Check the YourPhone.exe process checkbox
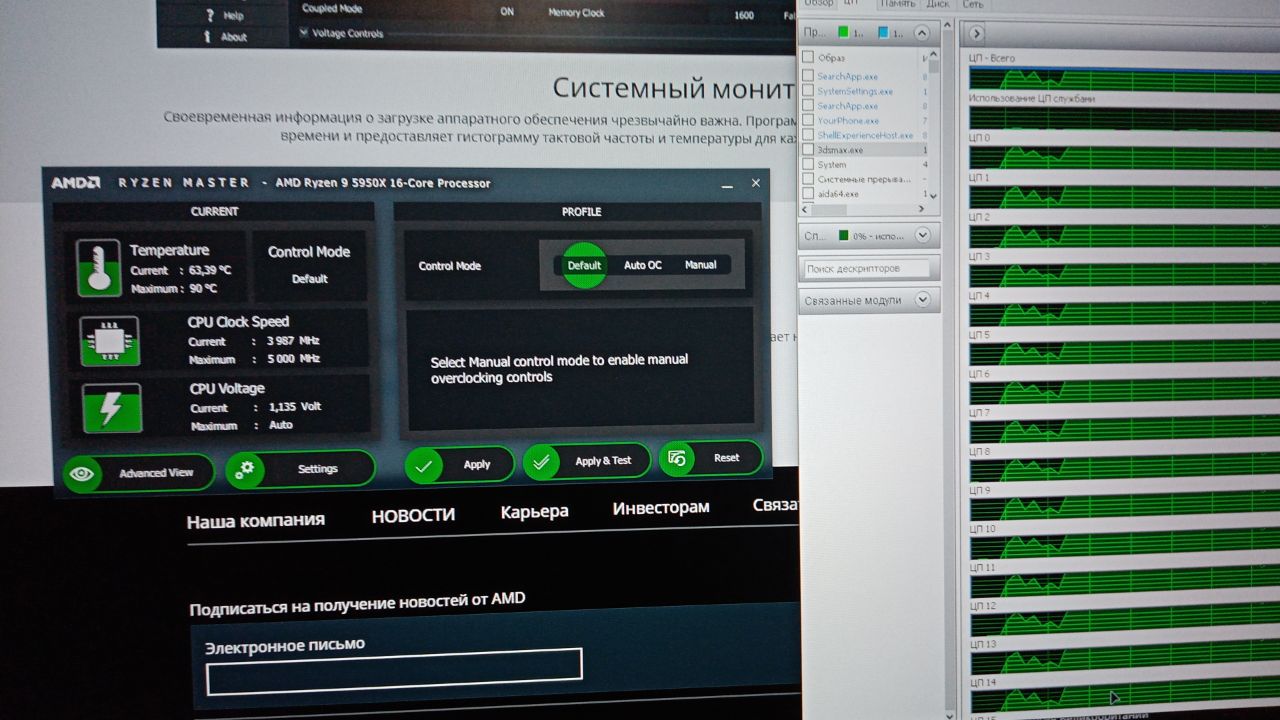This screenshot has height=720, width=1280. [x=808, y=120]
